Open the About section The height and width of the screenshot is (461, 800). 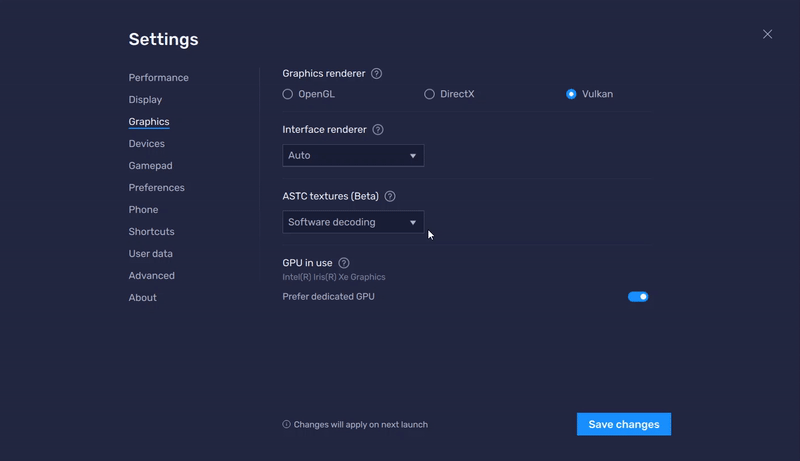(x=142, y=298)
